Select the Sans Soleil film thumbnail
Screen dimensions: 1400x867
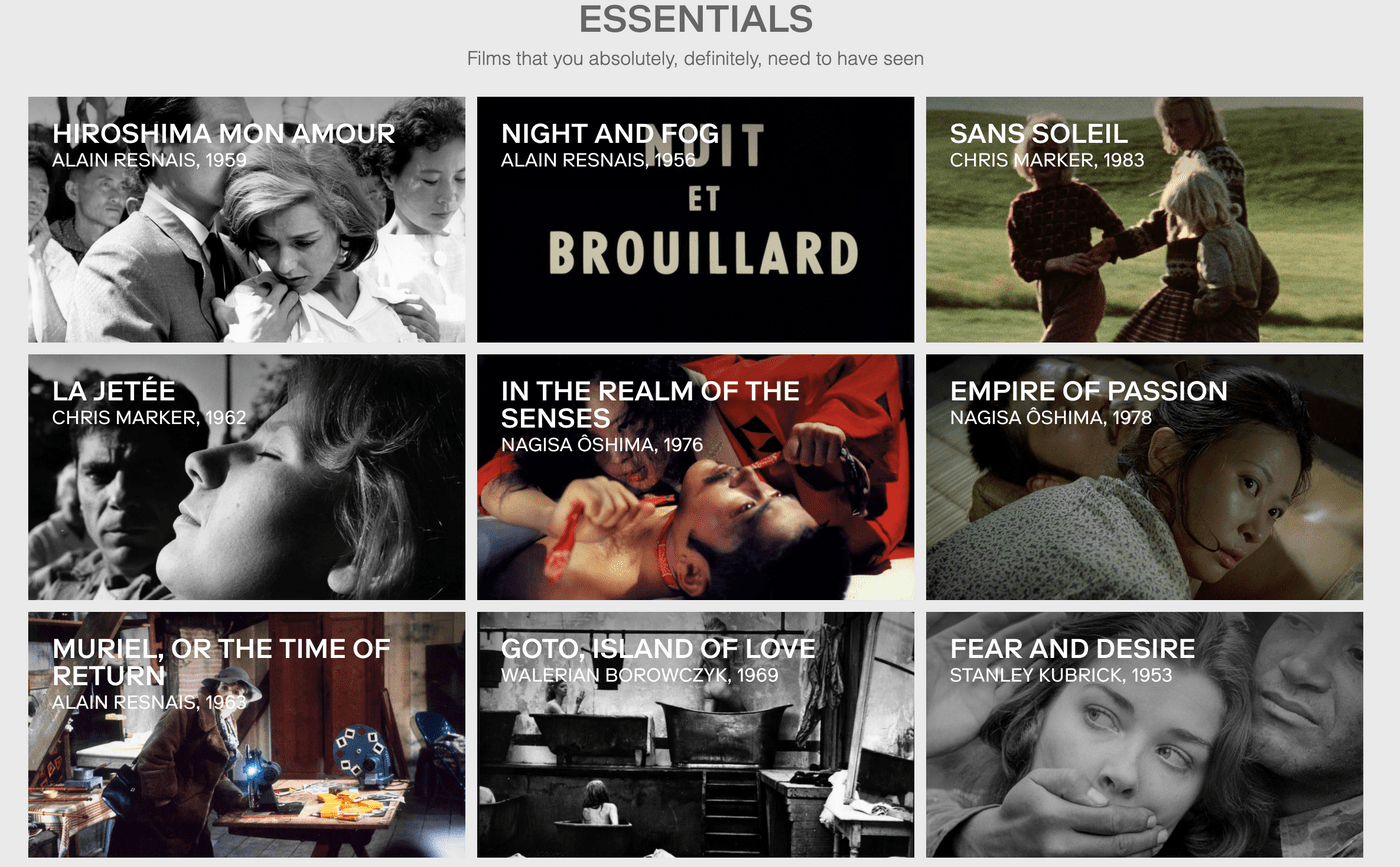(1144, 219)
